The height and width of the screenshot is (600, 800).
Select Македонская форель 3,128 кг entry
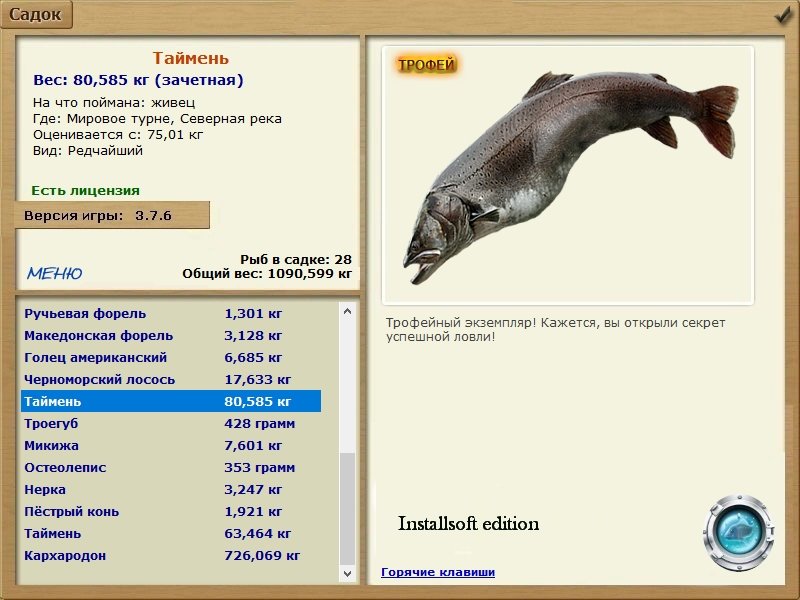point(171,335)
